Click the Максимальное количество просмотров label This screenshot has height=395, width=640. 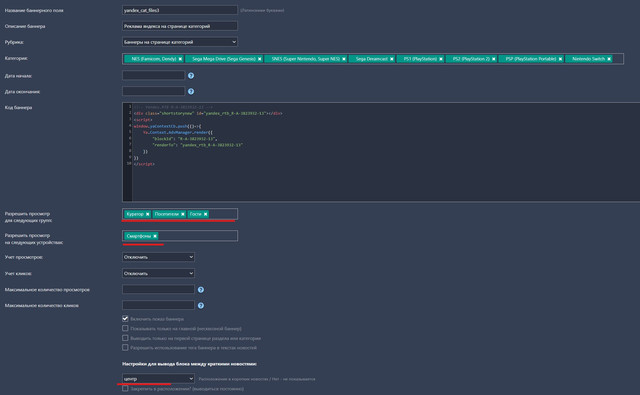[47, 290]
